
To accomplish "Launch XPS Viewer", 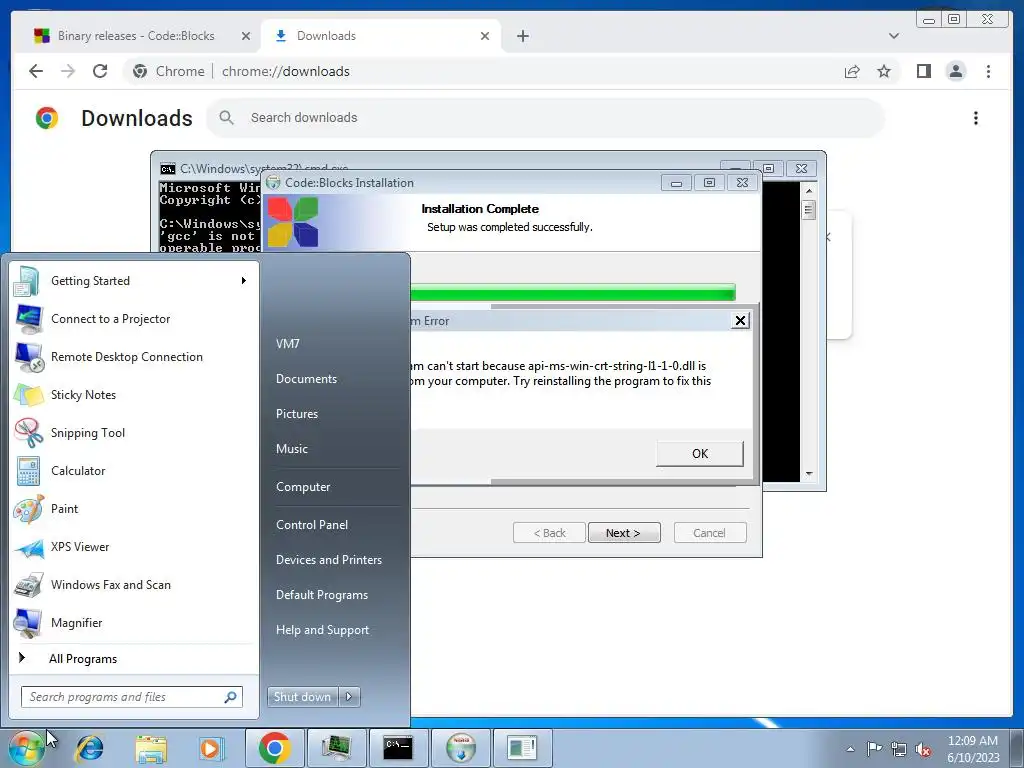I will [x=133, y=547].
